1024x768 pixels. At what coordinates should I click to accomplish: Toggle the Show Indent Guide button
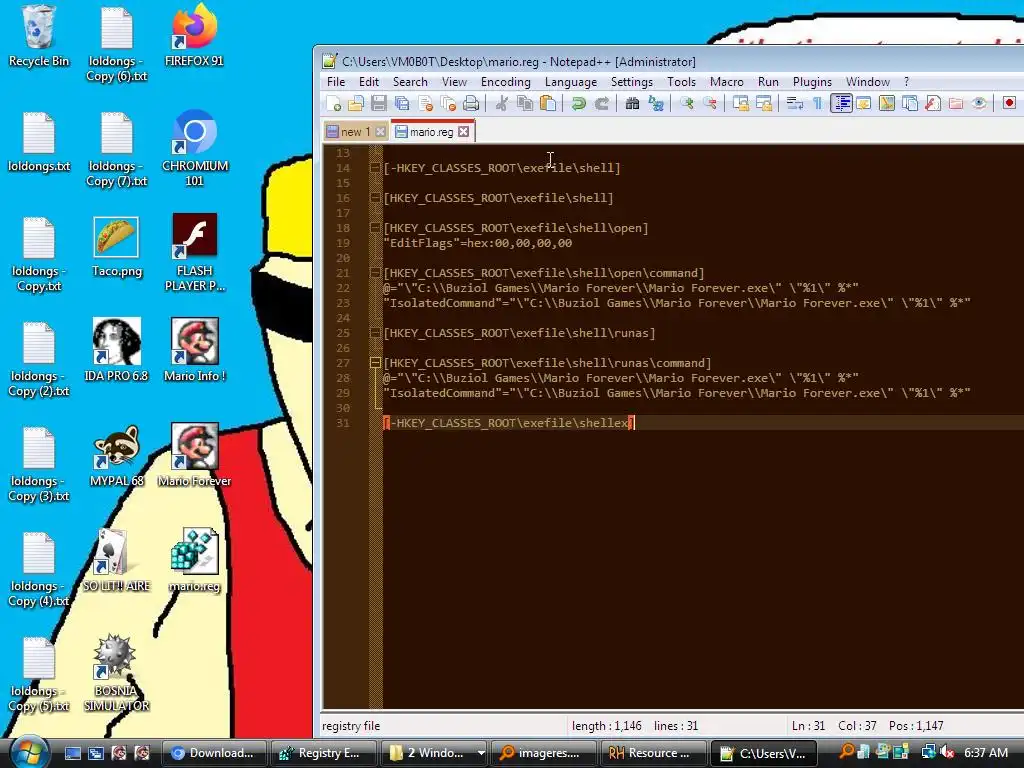coord(841,103)
